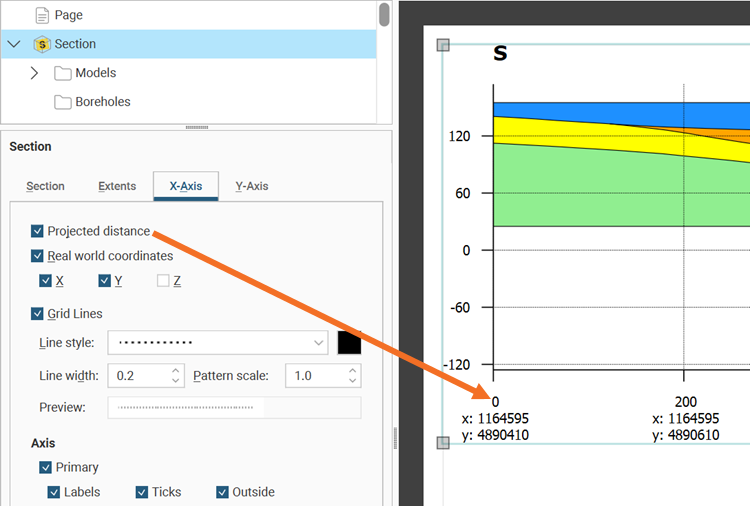Collapse the Section tree node

[x=13, y=44]
